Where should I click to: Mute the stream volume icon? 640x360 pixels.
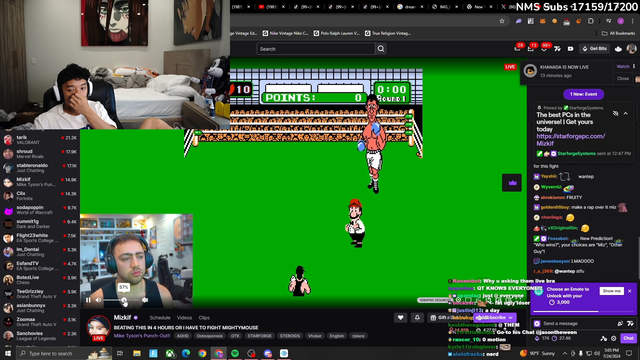pos(98,300)
